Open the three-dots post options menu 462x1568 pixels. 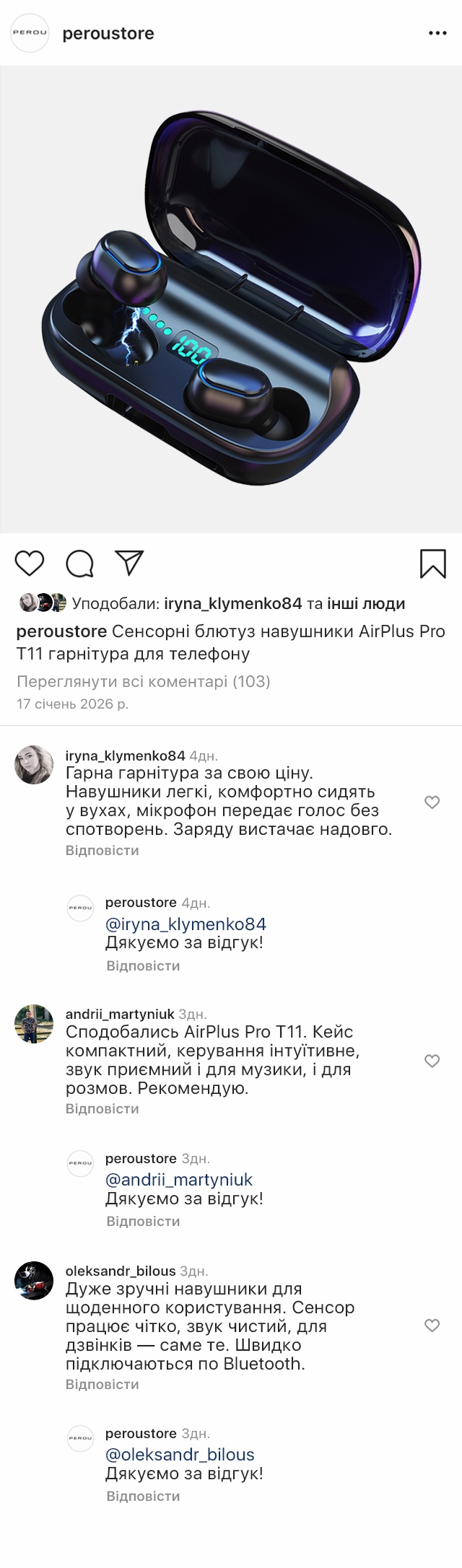click(437, 33)
